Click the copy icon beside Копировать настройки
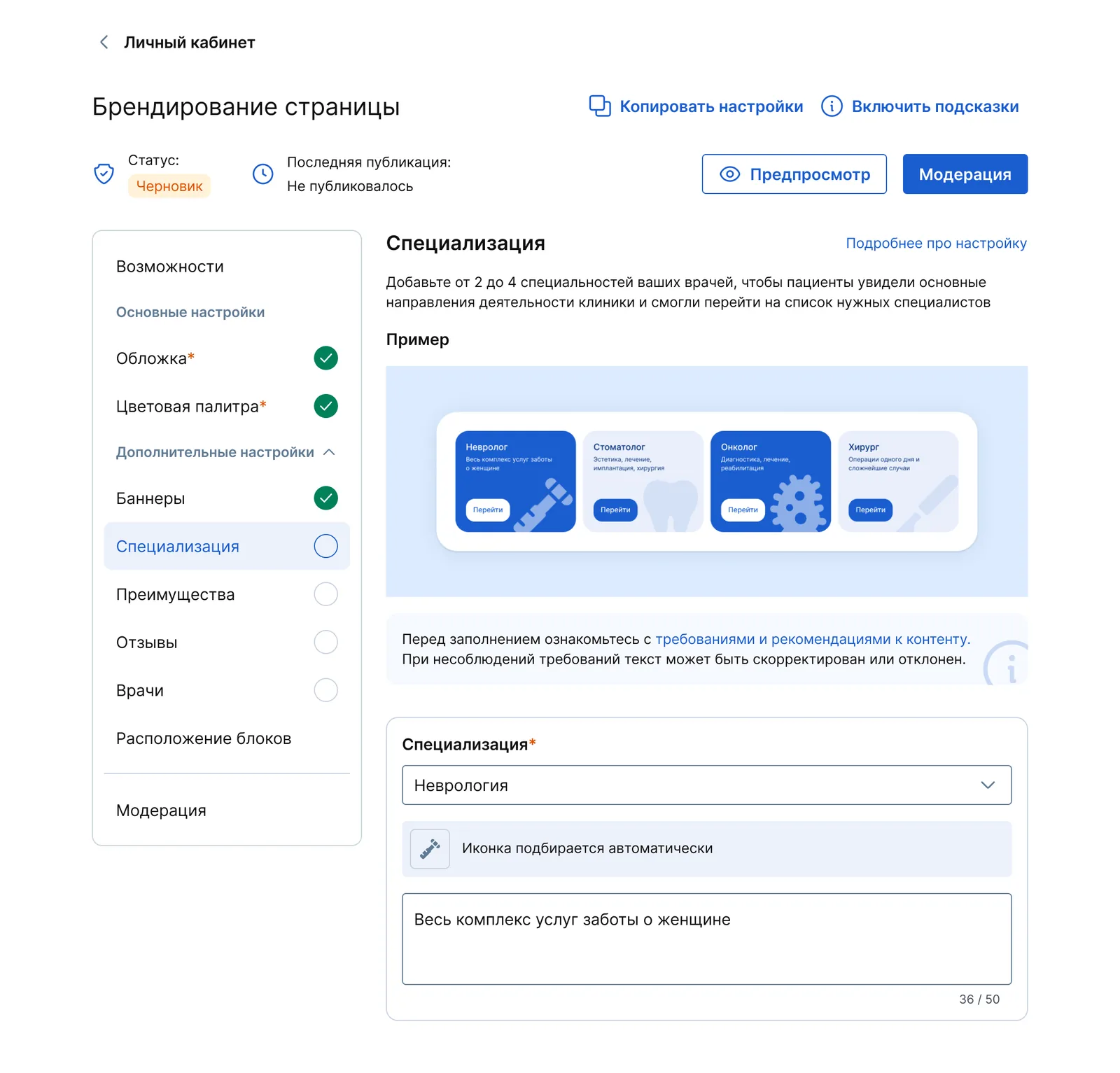Viewport: 1120px width, 1073px height. [x=600, y=106]
